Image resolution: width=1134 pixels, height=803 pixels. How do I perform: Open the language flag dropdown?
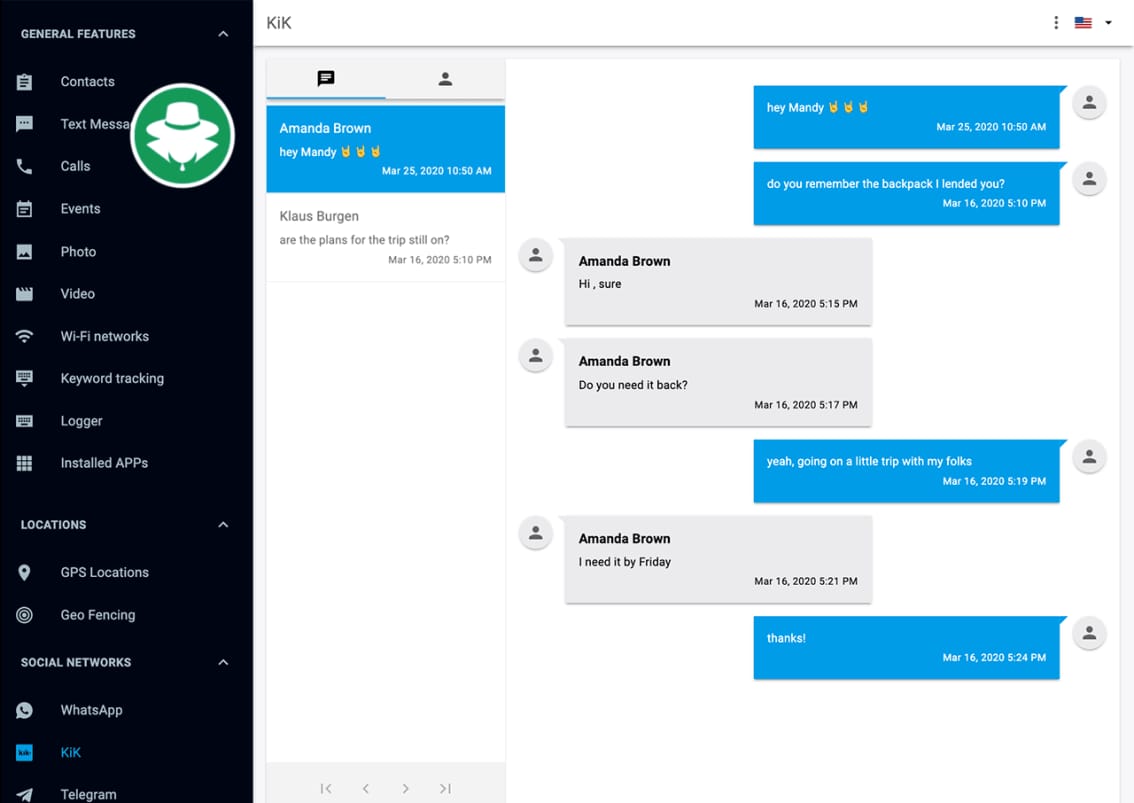click(x=1094, y=23)
